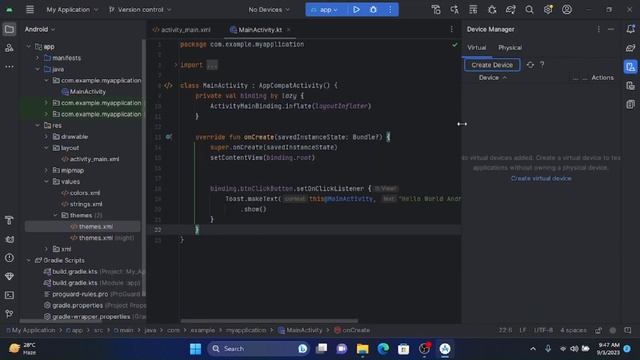Screen dimensions: 640x360
Task: Open more run actions menu
Action: tap(390, 9)
